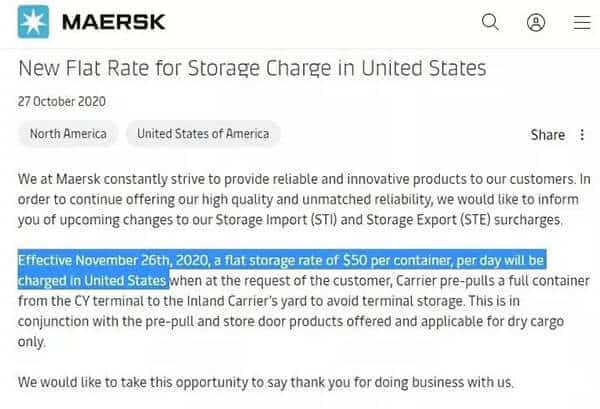Select the North America tag
600x409 pixels.
(68, 134)
